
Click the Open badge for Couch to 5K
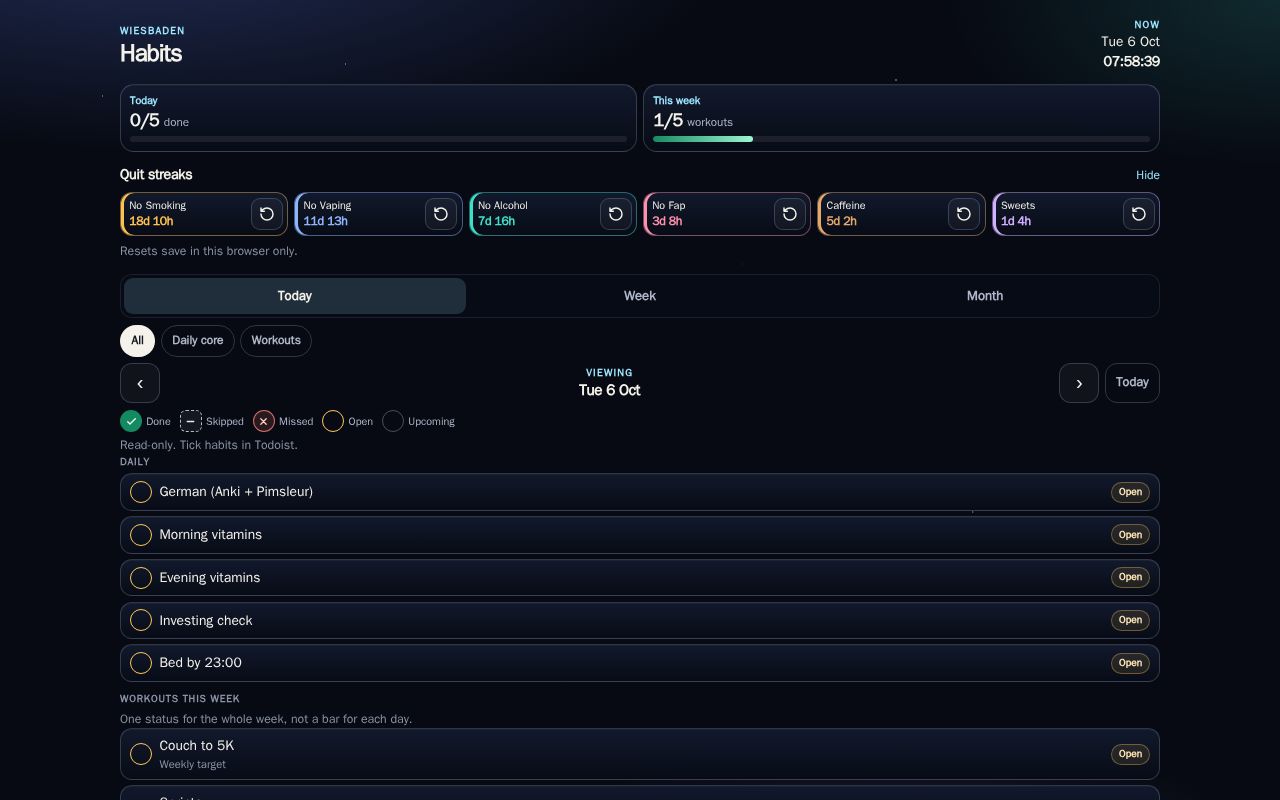tap(1130, 754)
